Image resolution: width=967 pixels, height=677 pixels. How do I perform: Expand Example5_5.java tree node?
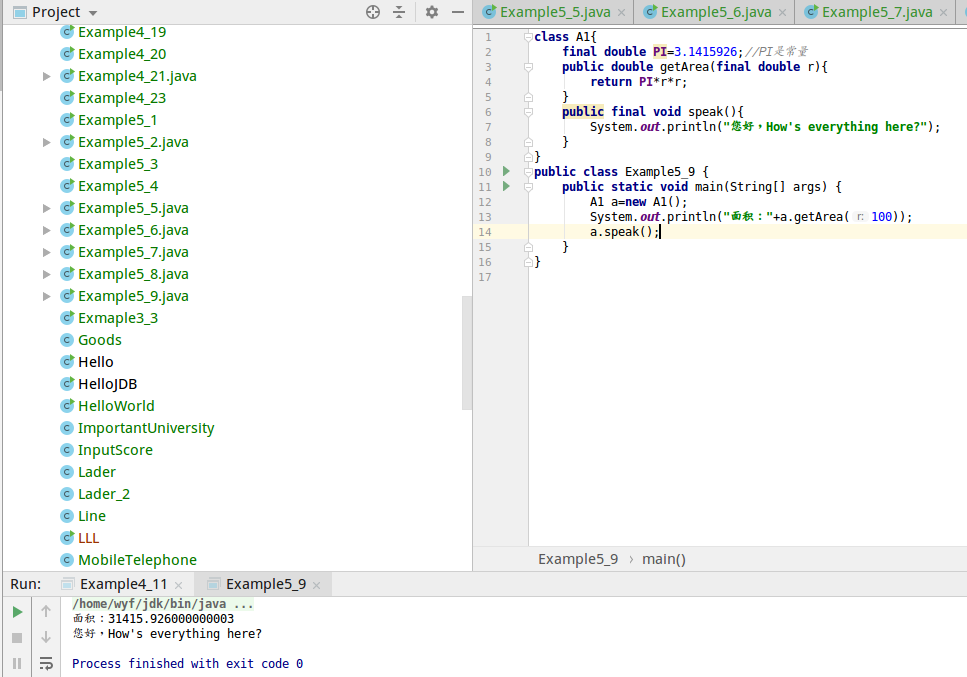[x=46, y=208]
